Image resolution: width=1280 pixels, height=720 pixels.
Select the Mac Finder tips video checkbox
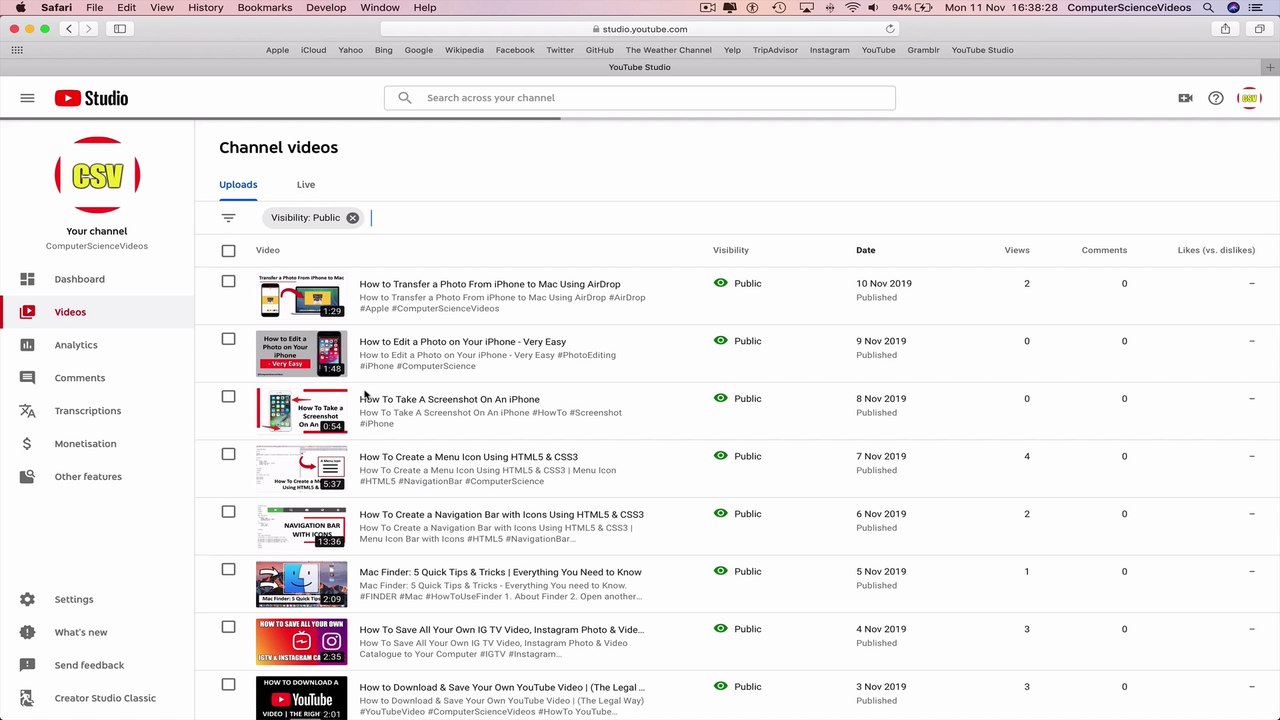[228, 570]
